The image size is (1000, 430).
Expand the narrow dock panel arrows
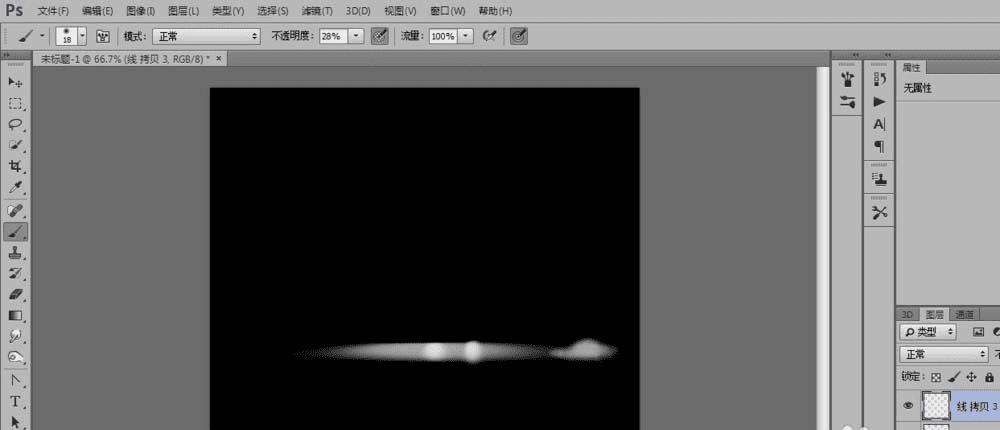pos(855,56)
